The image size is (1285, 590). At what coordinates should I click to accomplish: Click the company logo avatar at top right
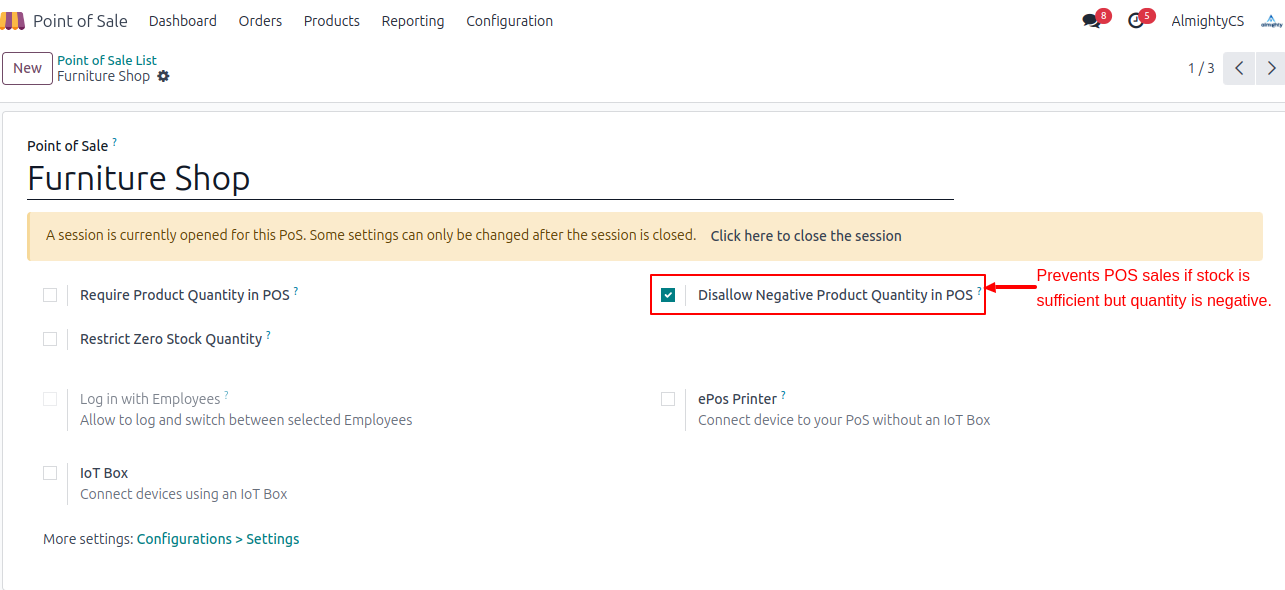click(1270, 21)
